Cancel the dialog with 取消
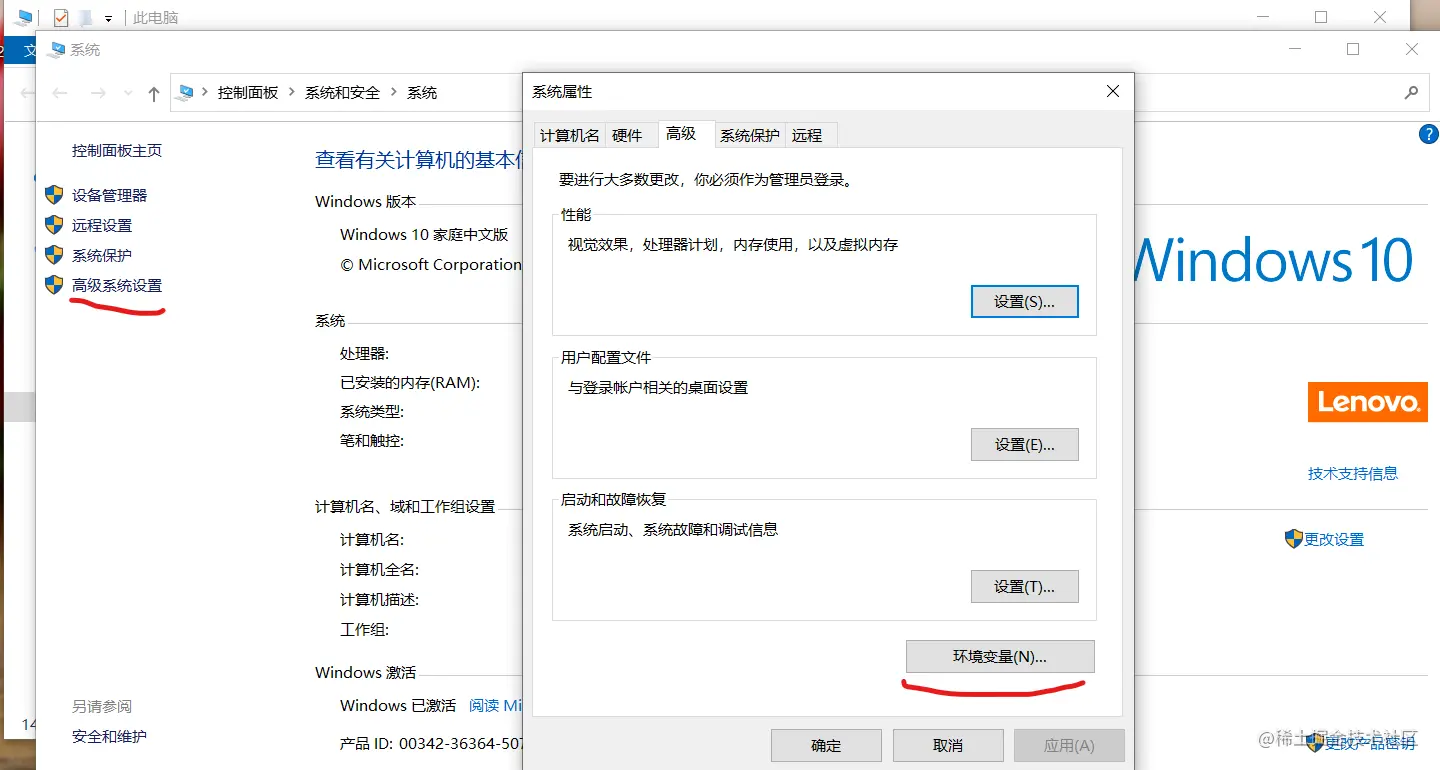1440x770 pixels. 948,746
